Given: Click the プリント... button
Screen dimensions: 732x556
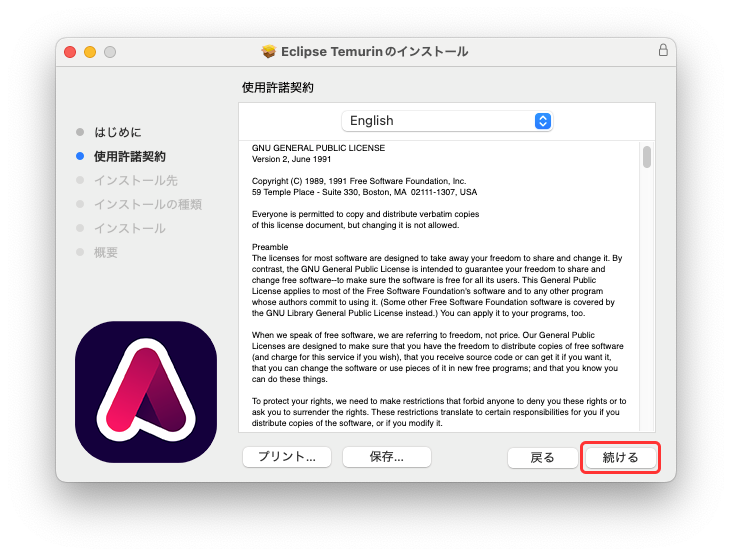Looking at the screenshot, I should 287,457.
